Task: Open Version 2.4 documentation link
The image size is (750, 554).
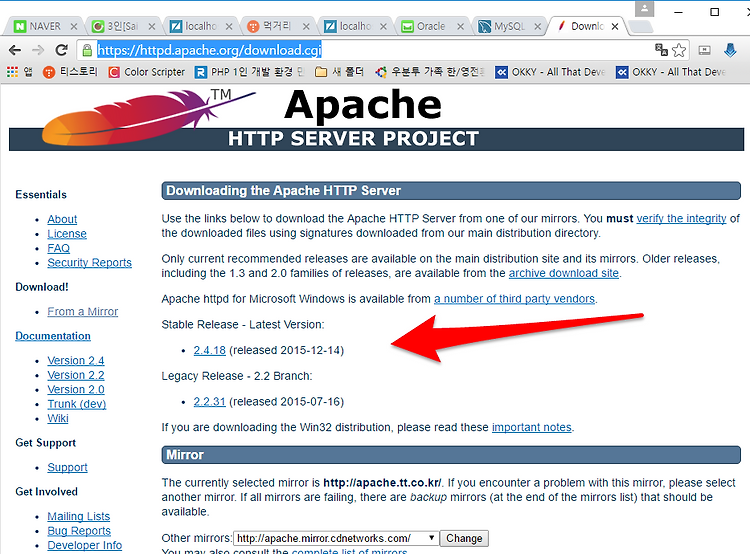Action: coord(76,360)
